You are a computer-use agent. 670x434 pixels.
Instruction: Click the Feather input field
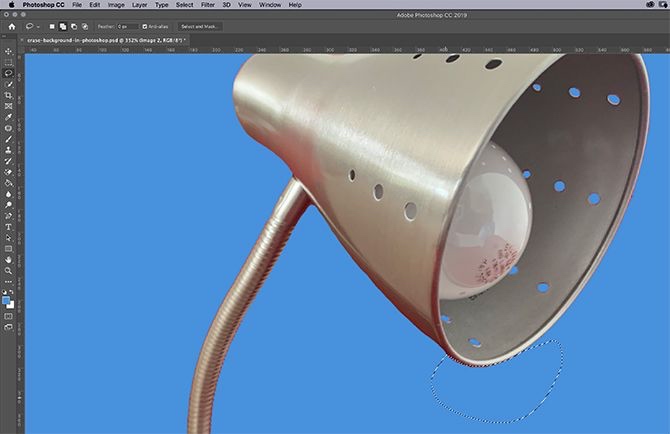(128, 26)
